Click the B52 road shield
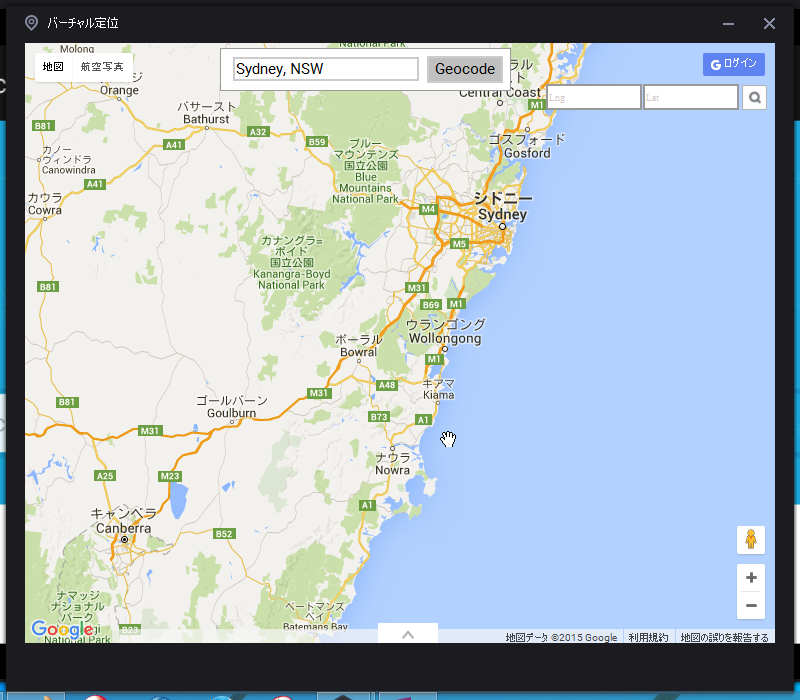The height and width of the screenshot is (700, 800). pyautogui.click(x=223, y=534)
